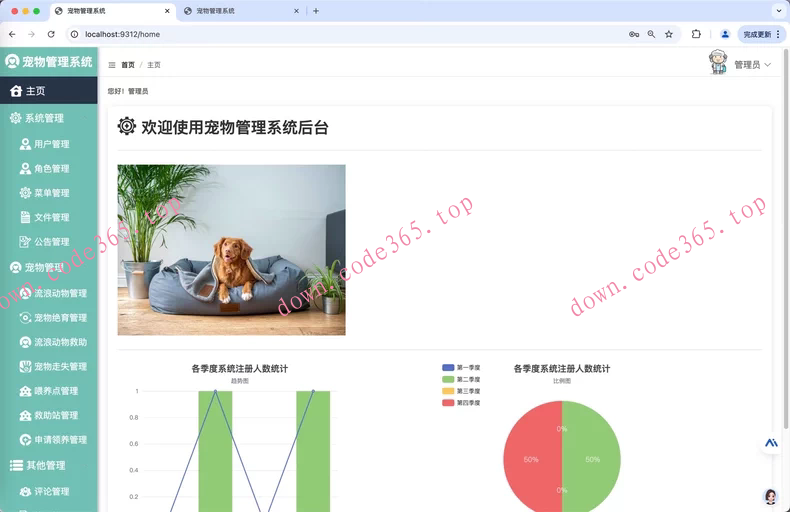Click the dog photo on dashboard
The image size is (790, 512).
point(231,250)
